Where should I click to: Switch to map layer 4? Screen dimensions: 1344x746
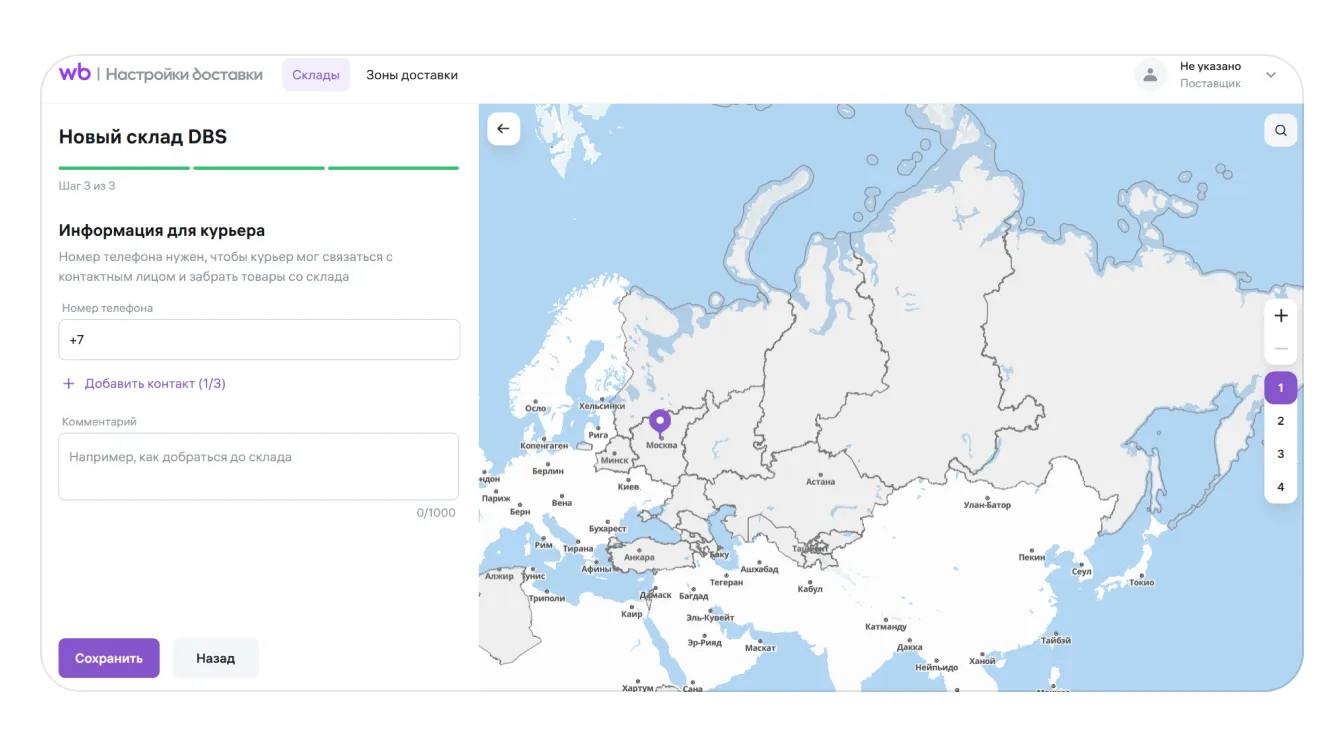point(1280,487)
